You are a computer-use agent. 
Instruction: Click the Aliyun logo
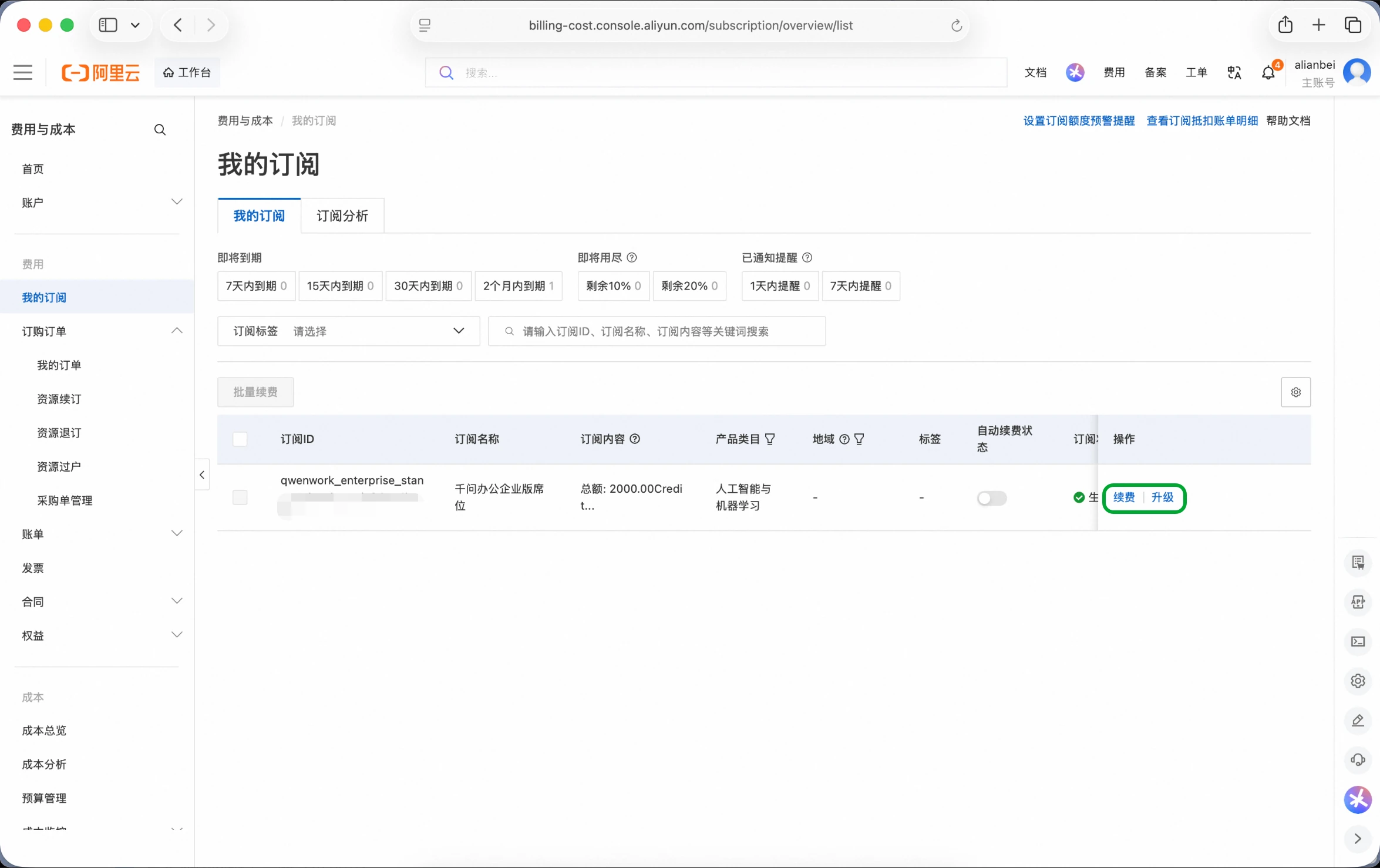(101, 72)
